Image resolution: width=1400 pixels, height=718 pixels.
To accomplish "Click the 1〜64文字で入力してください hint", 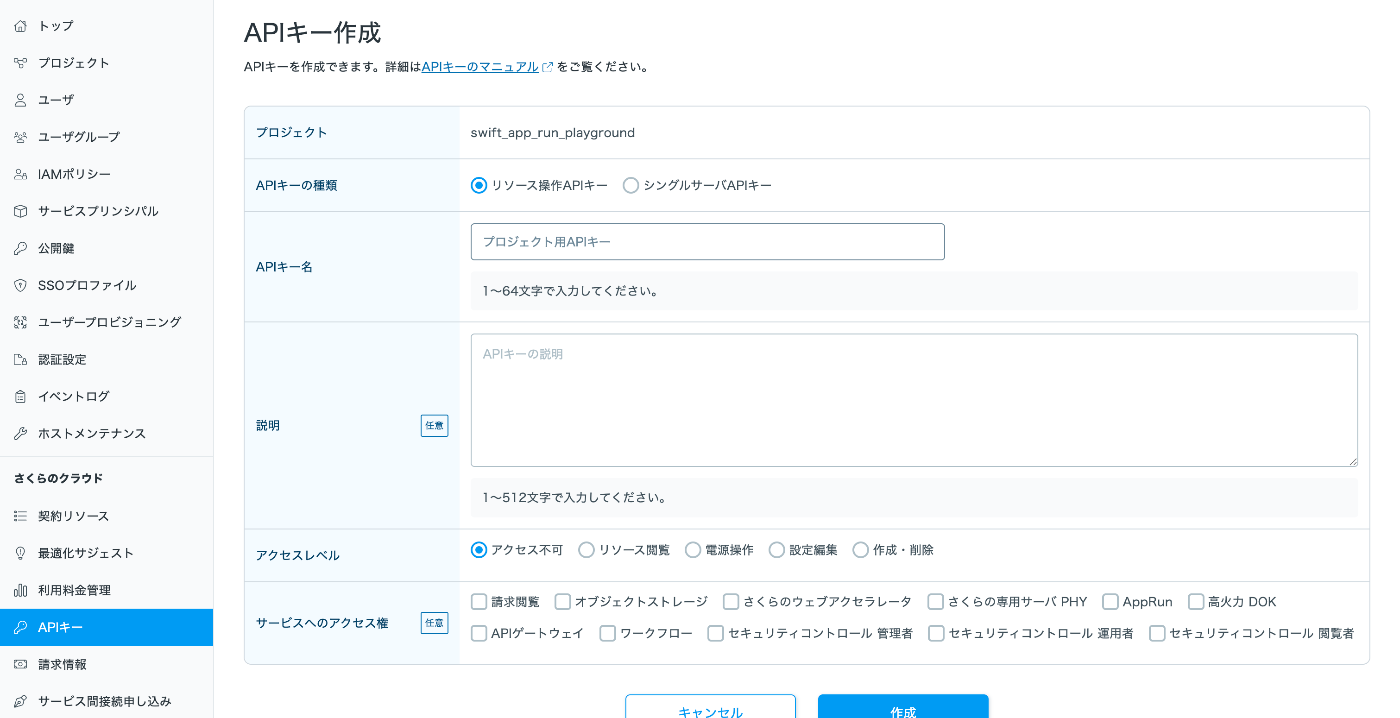I will tap(570, 292).
